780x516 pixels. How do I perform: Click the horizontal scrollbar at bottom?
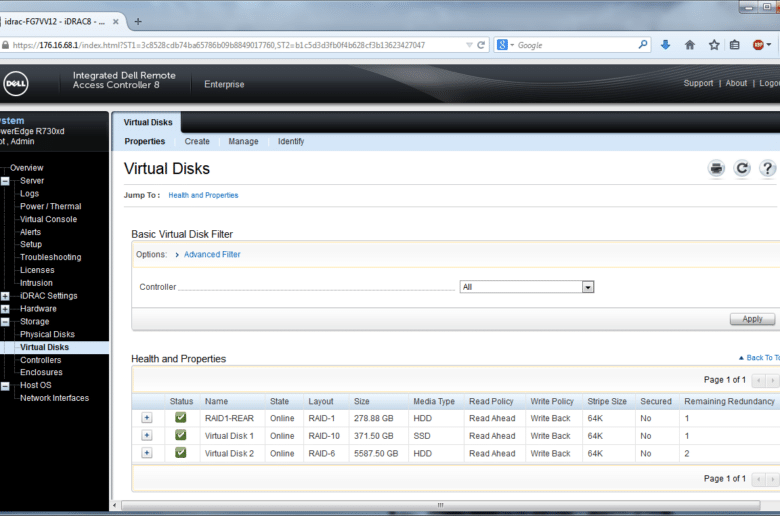[440, 505]
